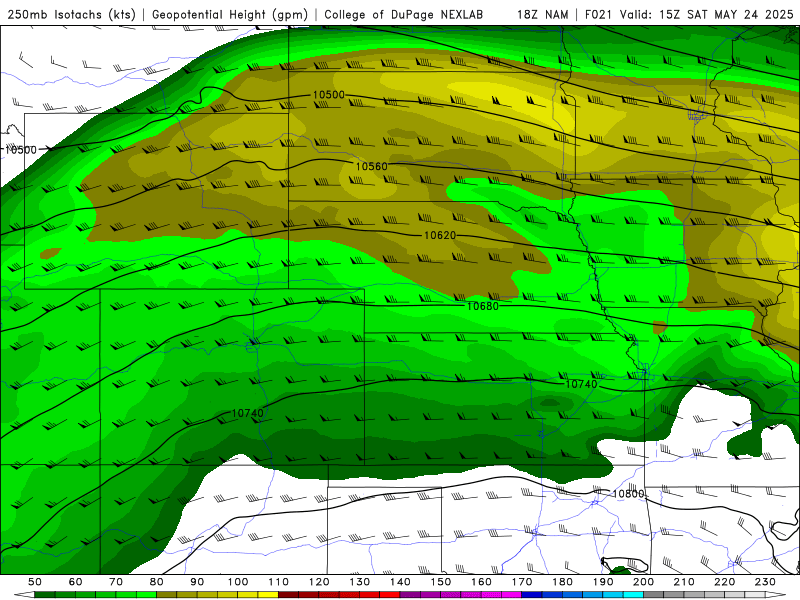Click the 150 label on the color scale
800x600 pixels.
pyautogui.click(x=441, y=582)
